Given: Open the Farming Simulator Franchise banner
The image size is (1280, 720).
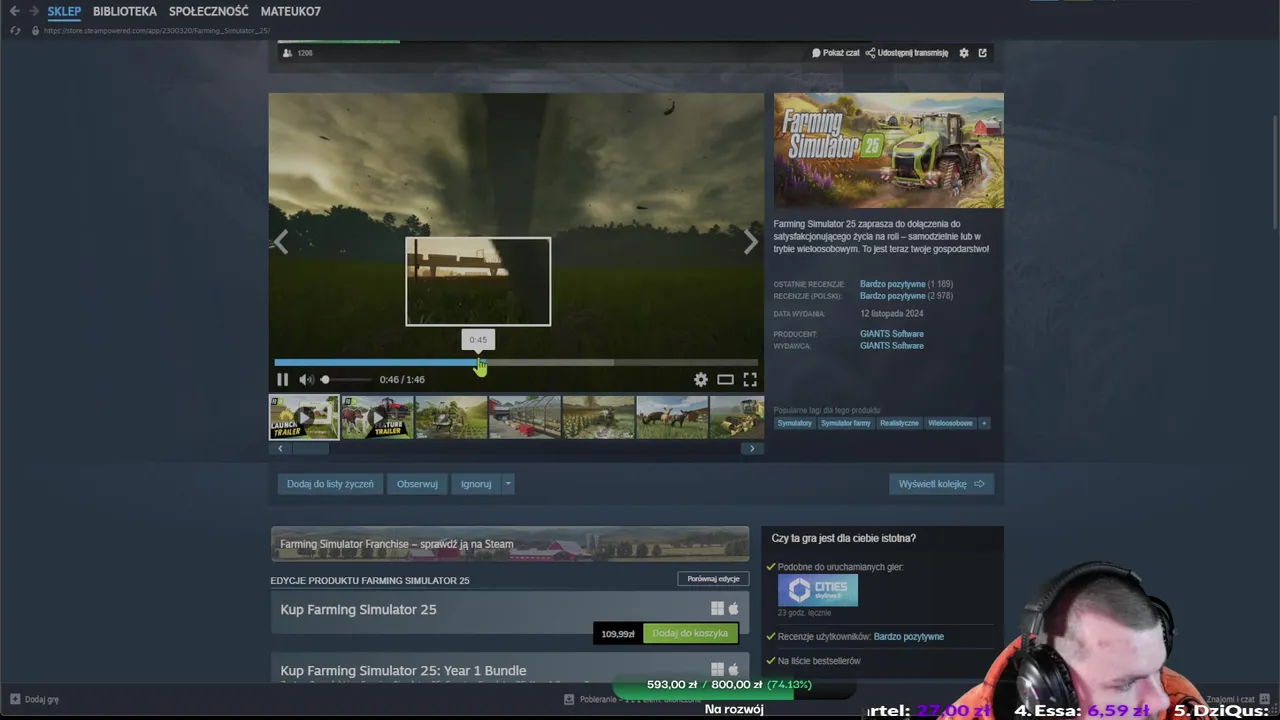Looking at the screenshot, I should [x=510, y=544].
